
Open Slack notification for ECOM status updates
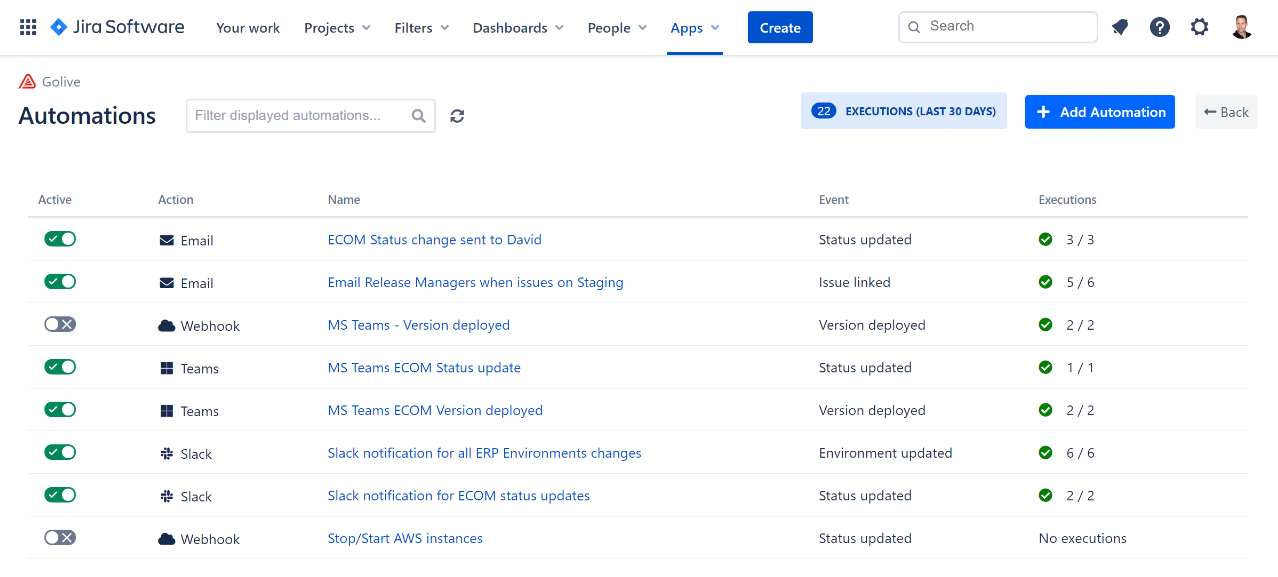click(458, 496)
